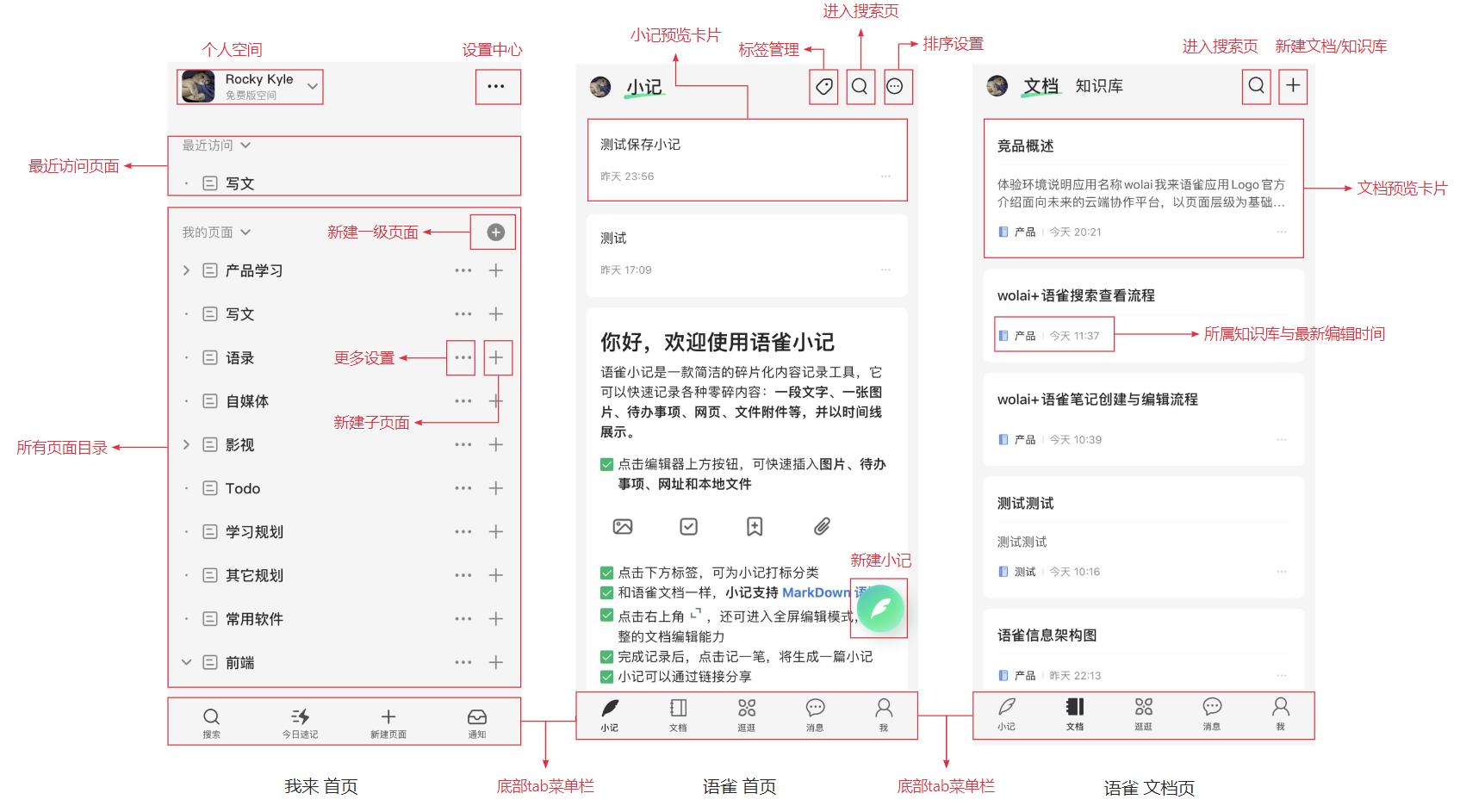This screenshot has height=812, width=1460.
Task: Open the user avatar on 文档 page
Action: point(997,85)
